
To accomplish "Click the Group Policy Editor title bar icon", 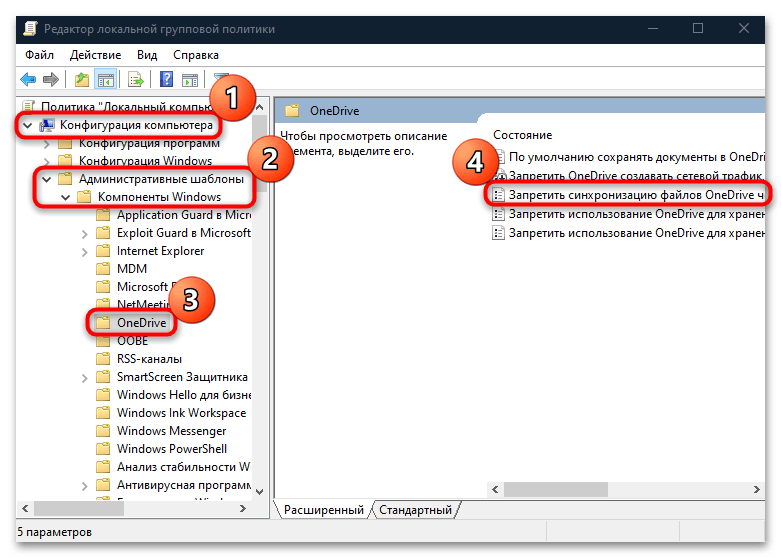I will (x=30, y=28).
